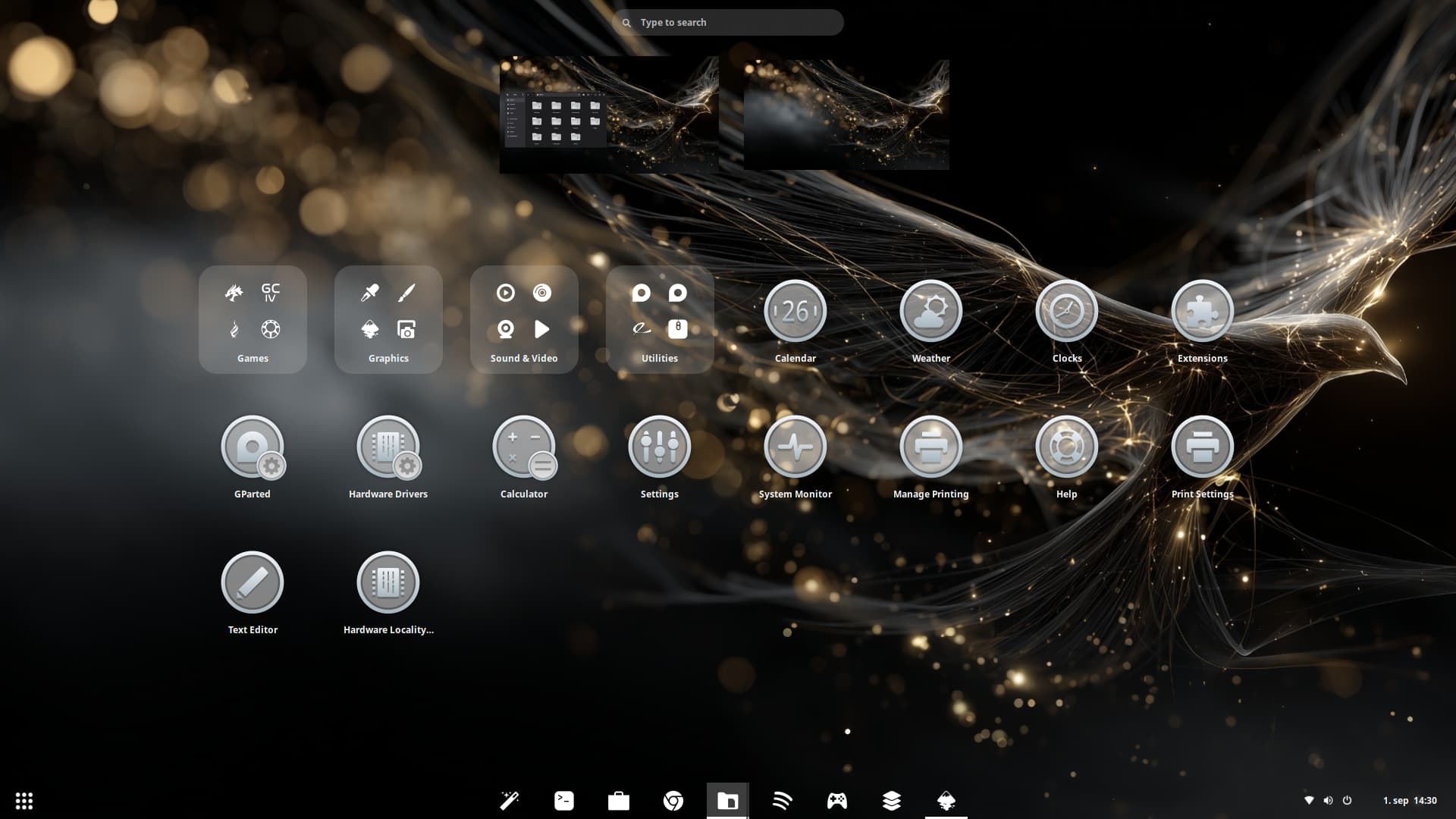This screenshot has height=819, width=1456.
Task: Open System Monitor
Action: 795,447
